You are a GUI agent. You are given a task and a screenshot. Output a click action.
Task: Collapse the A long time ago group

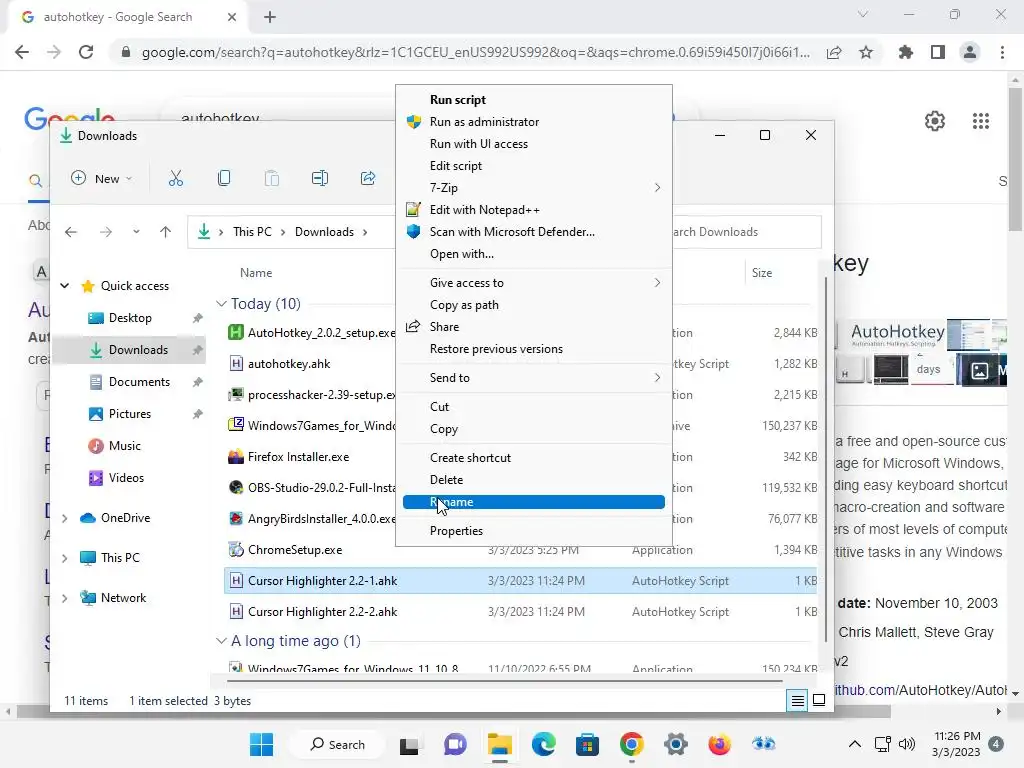221,641
